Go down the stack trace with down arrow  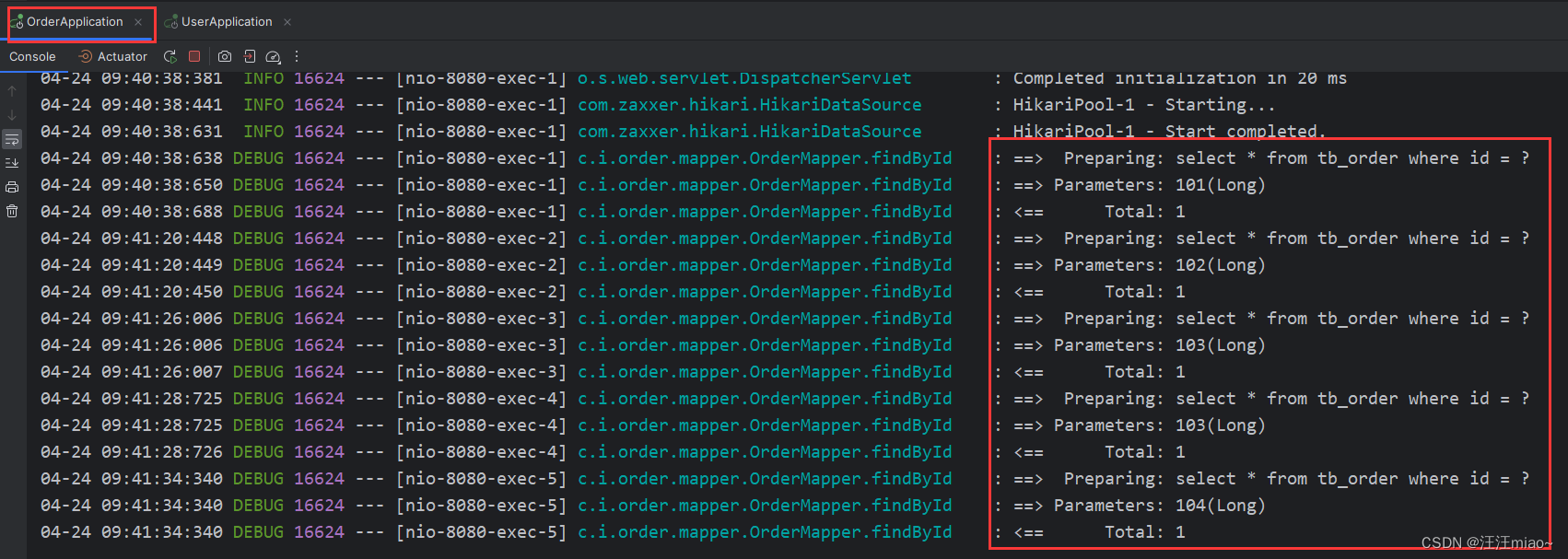click(12, 115)
